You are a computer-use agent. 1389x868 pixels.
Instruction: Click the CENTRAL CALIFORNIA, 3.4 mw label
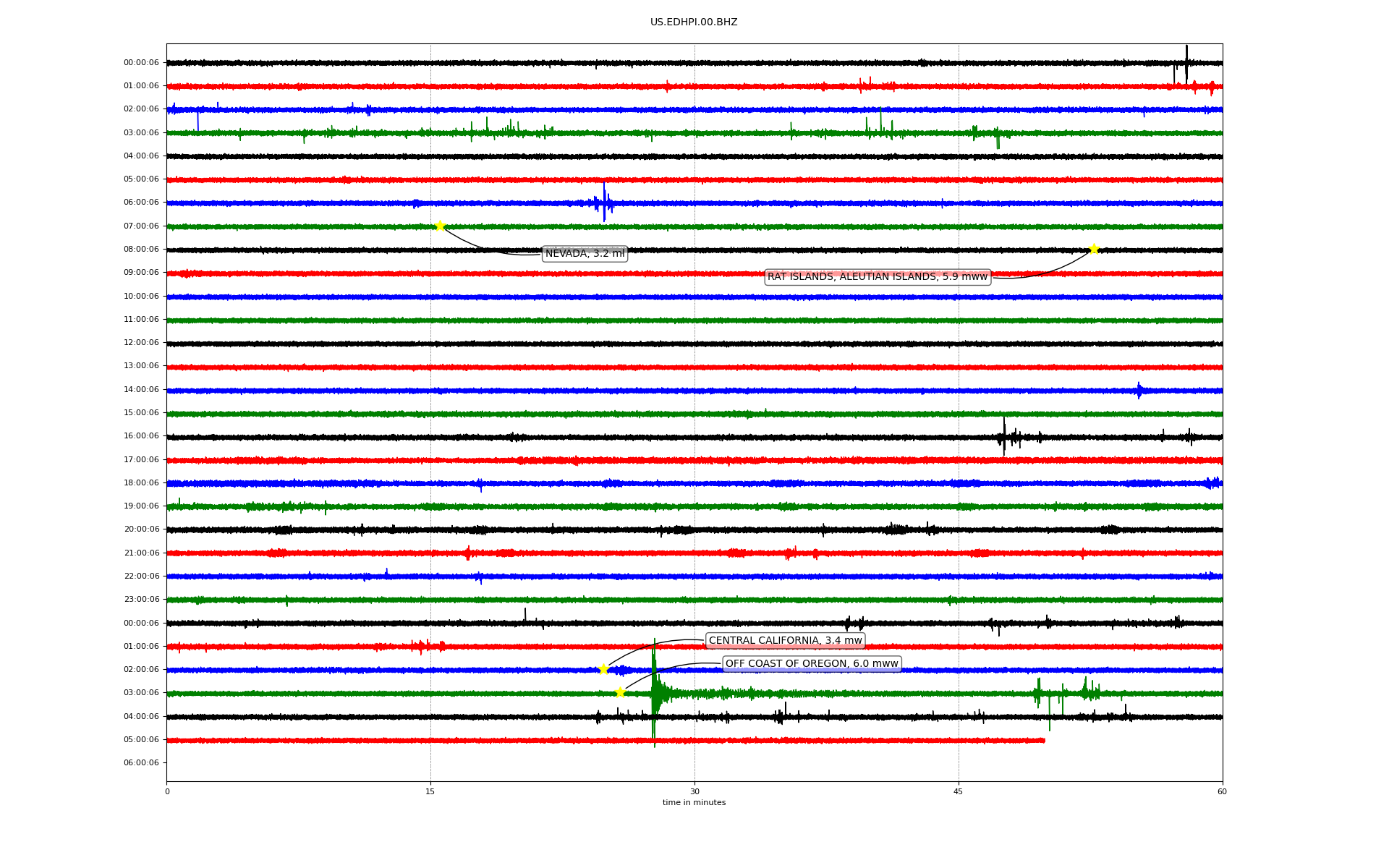(x=785, y=641)
